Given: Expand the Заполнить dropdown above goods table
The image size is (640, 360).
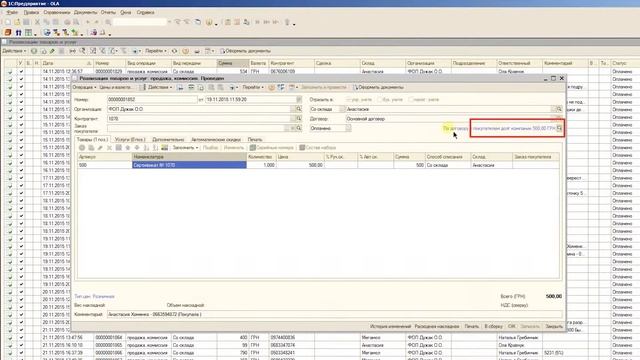Looking at the screenshot, I should coord(185,148).
